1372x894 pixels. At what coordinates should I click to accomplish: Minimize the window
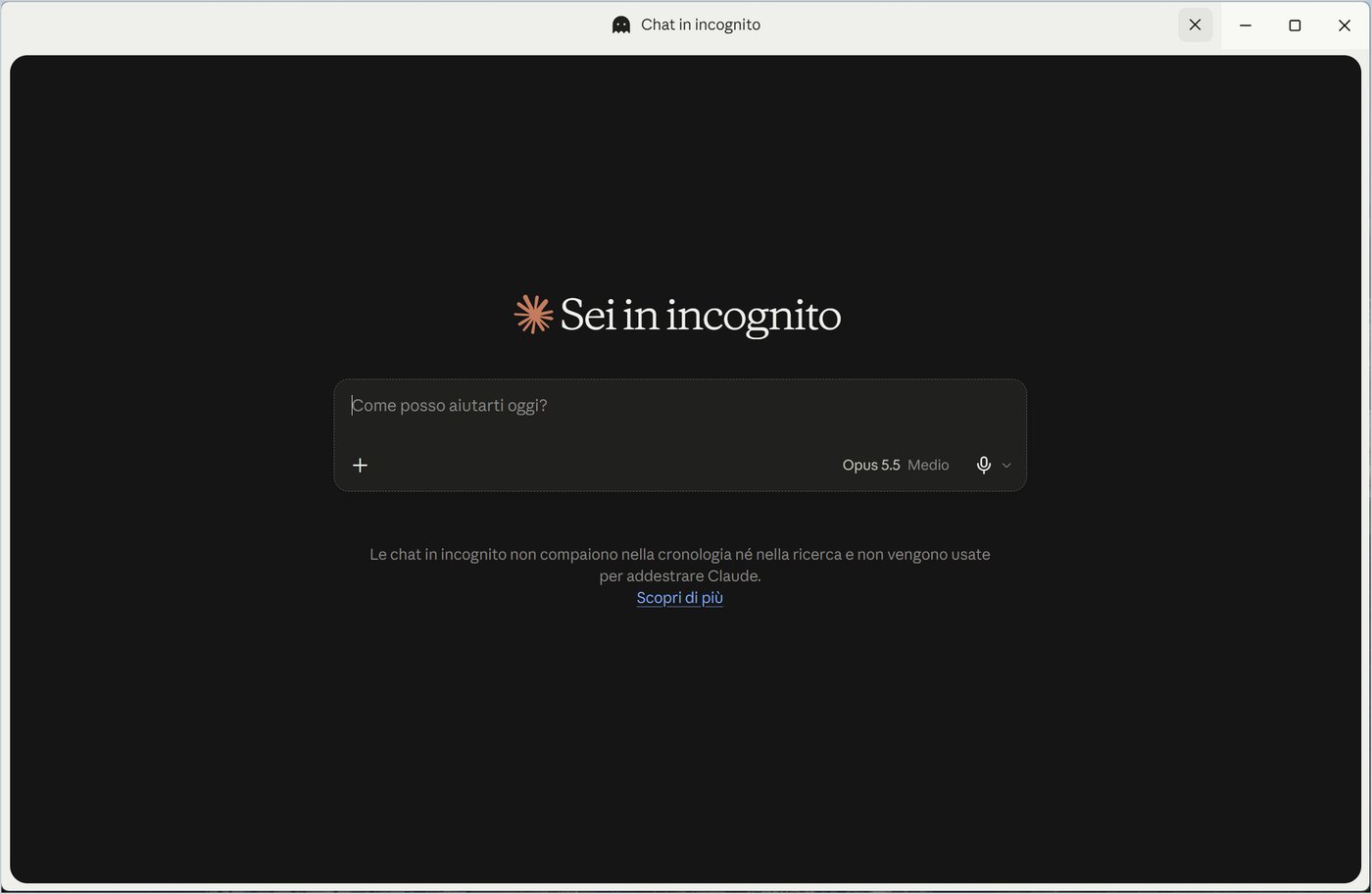(x=1246, y=25)
